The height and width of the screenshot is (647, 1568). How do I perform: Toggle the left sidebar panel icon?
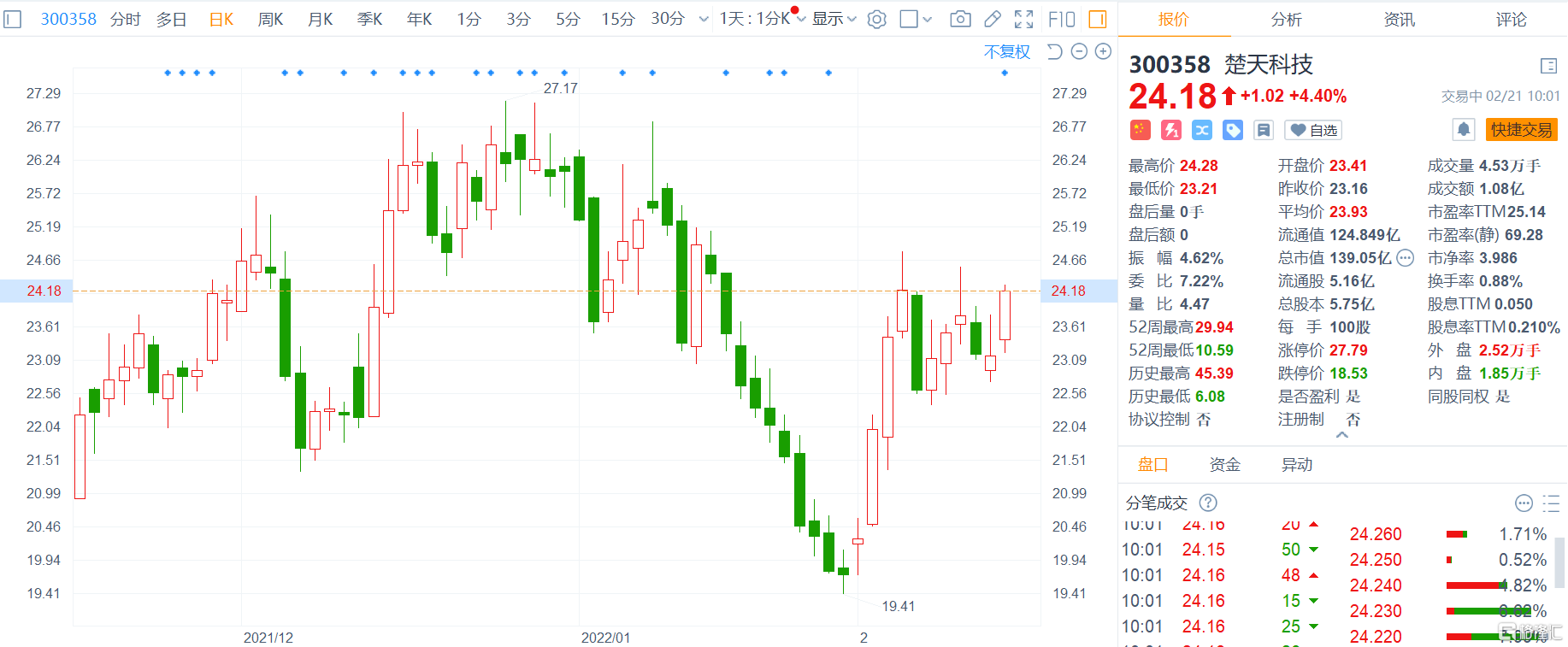13,19
